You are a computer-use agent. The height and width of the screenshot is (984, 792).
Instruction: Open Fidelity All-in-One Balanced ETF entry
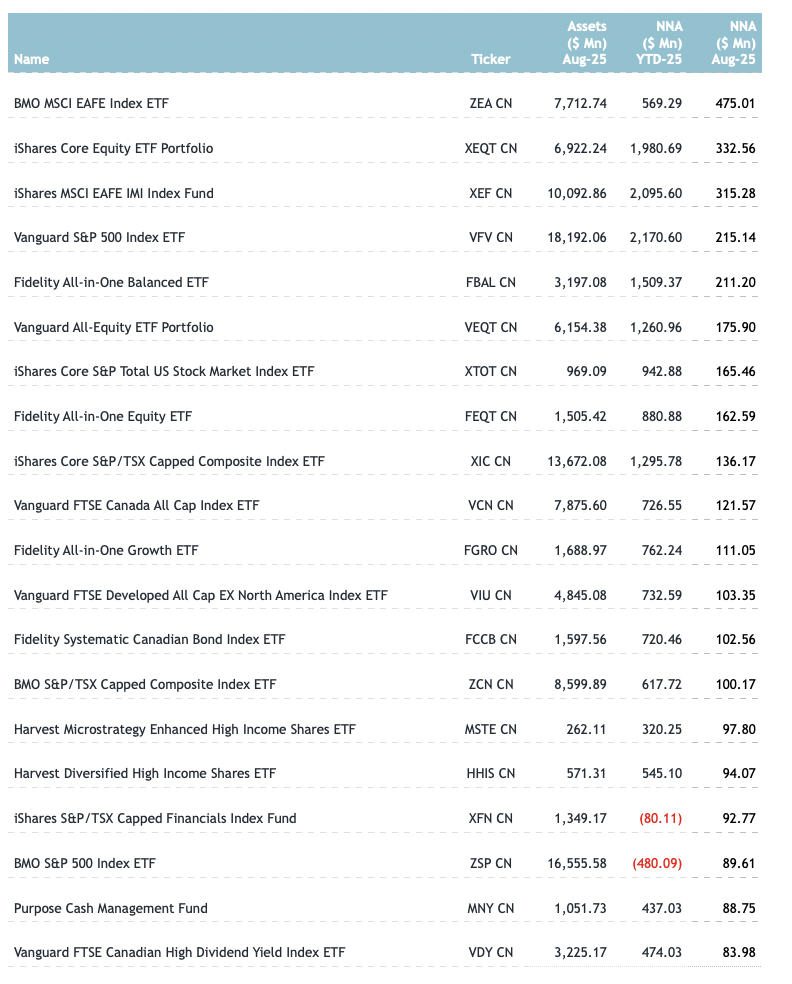tap(111, 282)
